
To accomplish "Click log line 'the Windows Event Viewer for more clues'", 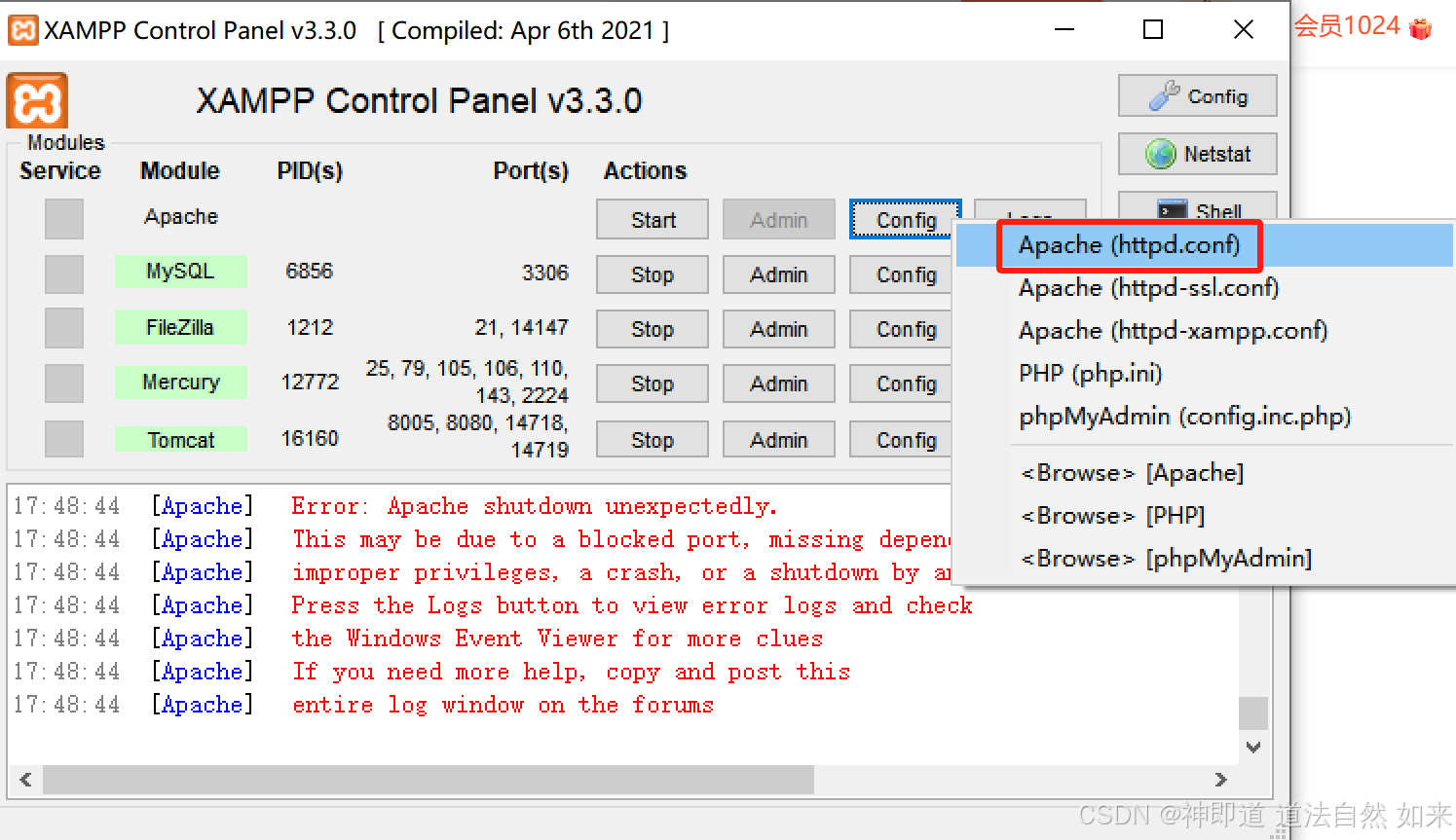I will [x=558, y=639].
